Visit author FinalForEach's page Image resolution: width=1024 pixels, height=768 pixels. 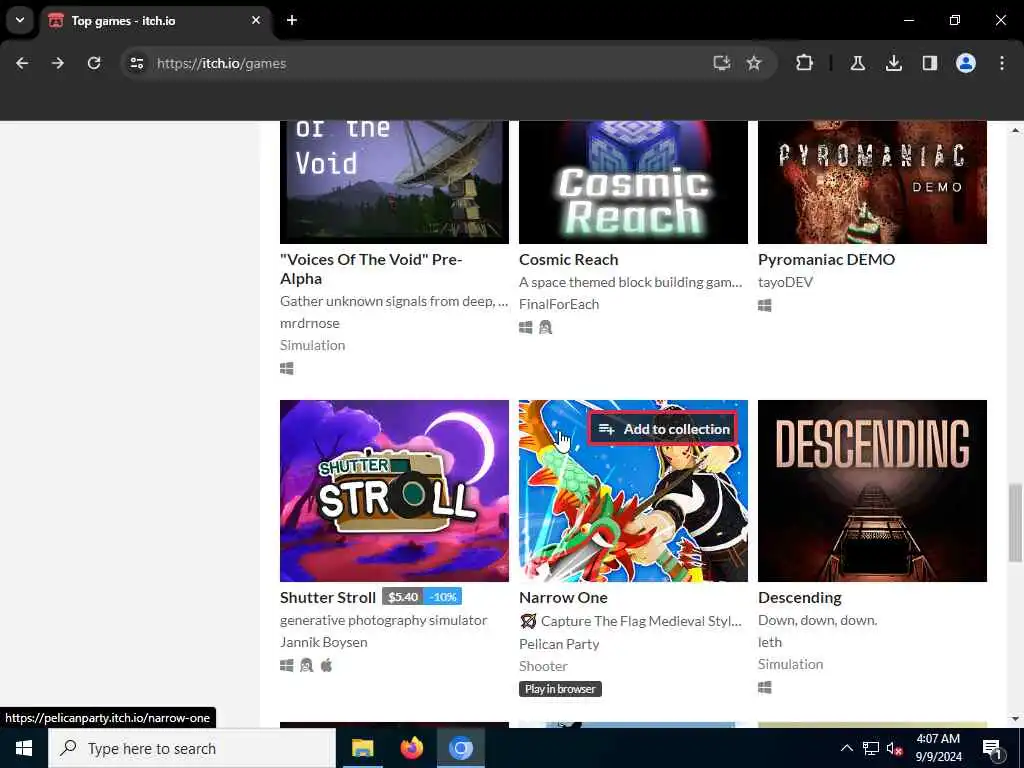tap(559, 304)
